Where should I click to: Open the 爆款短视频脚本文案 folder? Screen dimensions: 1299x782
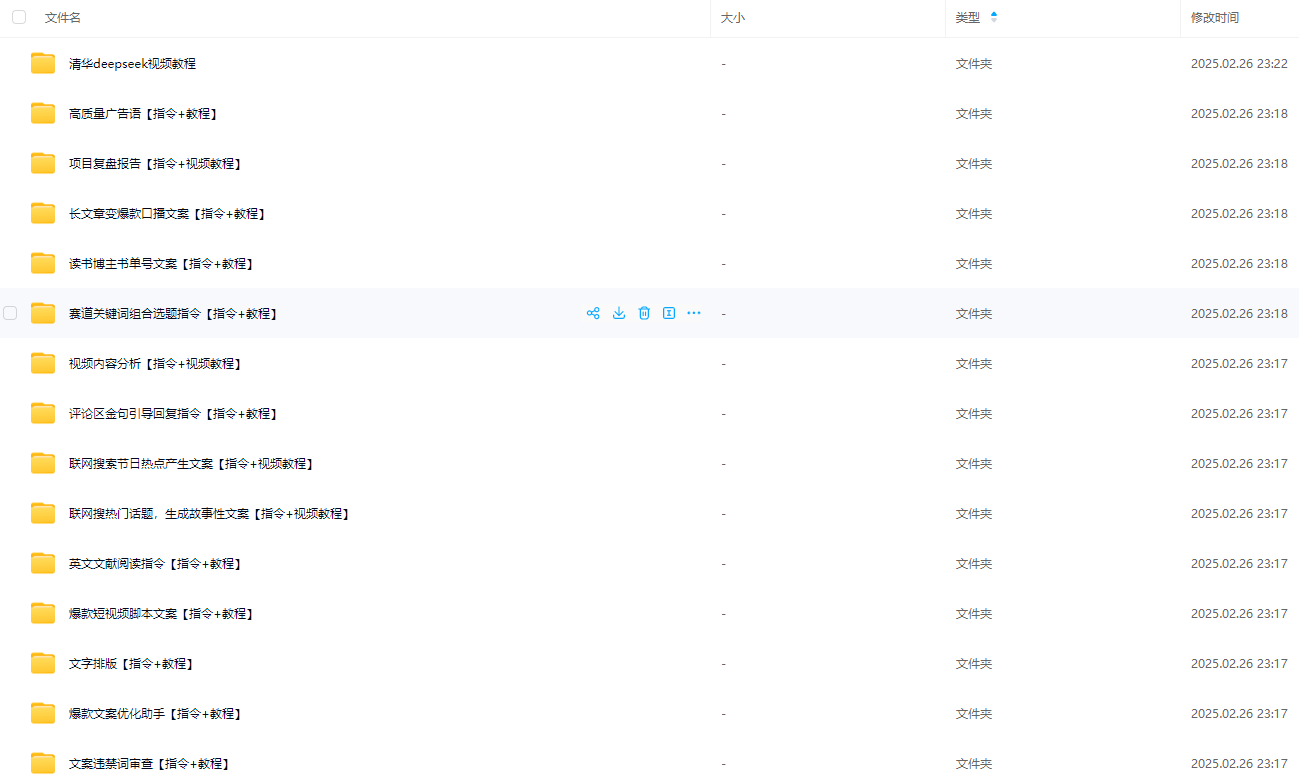click(161, 614)
